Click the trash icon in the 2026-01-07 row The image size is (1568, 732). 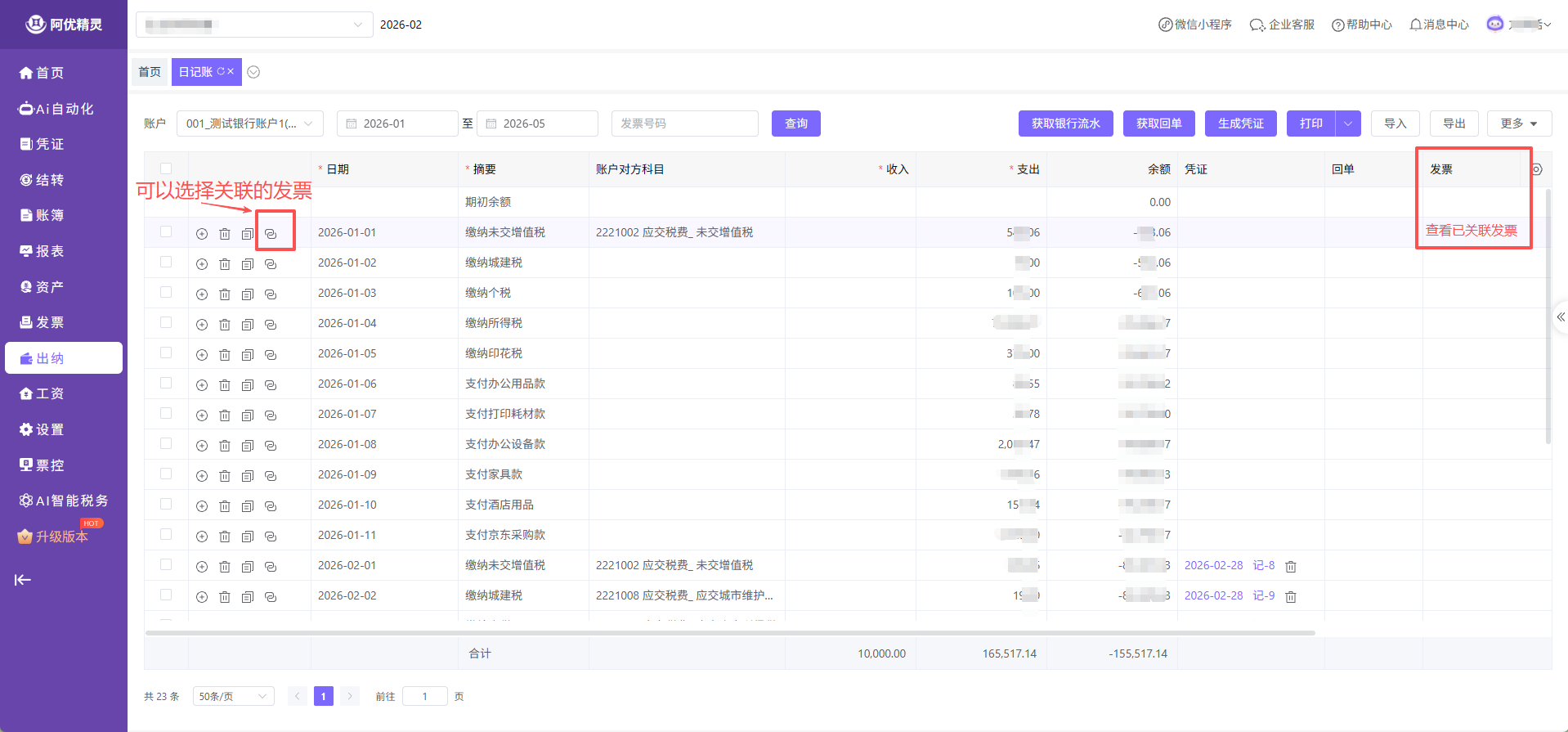click(225, 415)
